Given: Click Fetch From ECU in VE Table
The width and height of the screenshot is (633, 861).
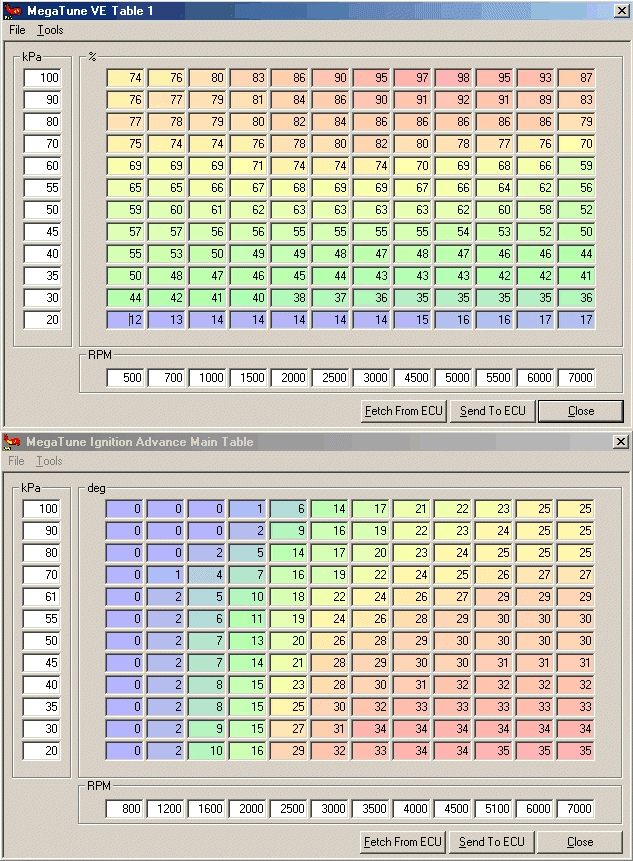Looking at the screenshot, I should pos(404,411).
